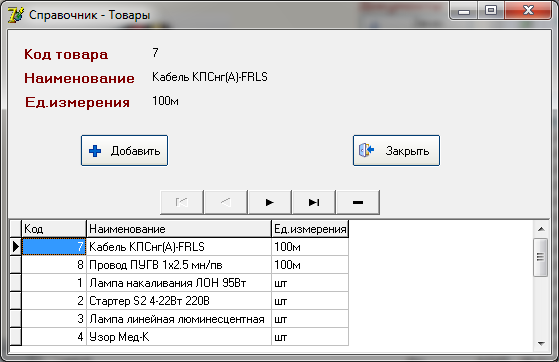The height and width of the screenshot is (362, 559).
Task: Select cell 'Узор Мед-К'
Action: point(179,337)
